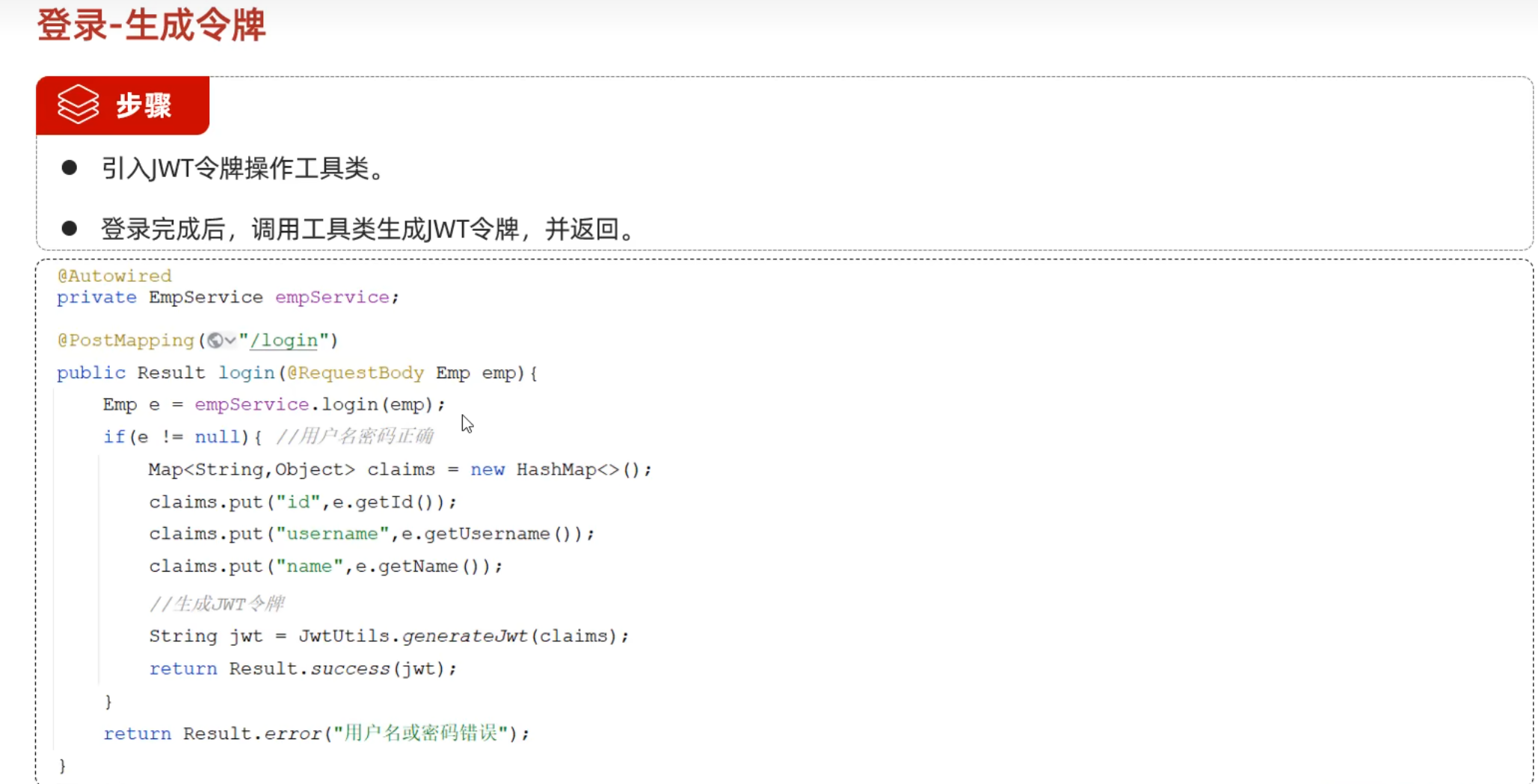Click line claims.put("username",e.getUsername())
Viewport: 1538px width, 784px height.
point(372,534)
